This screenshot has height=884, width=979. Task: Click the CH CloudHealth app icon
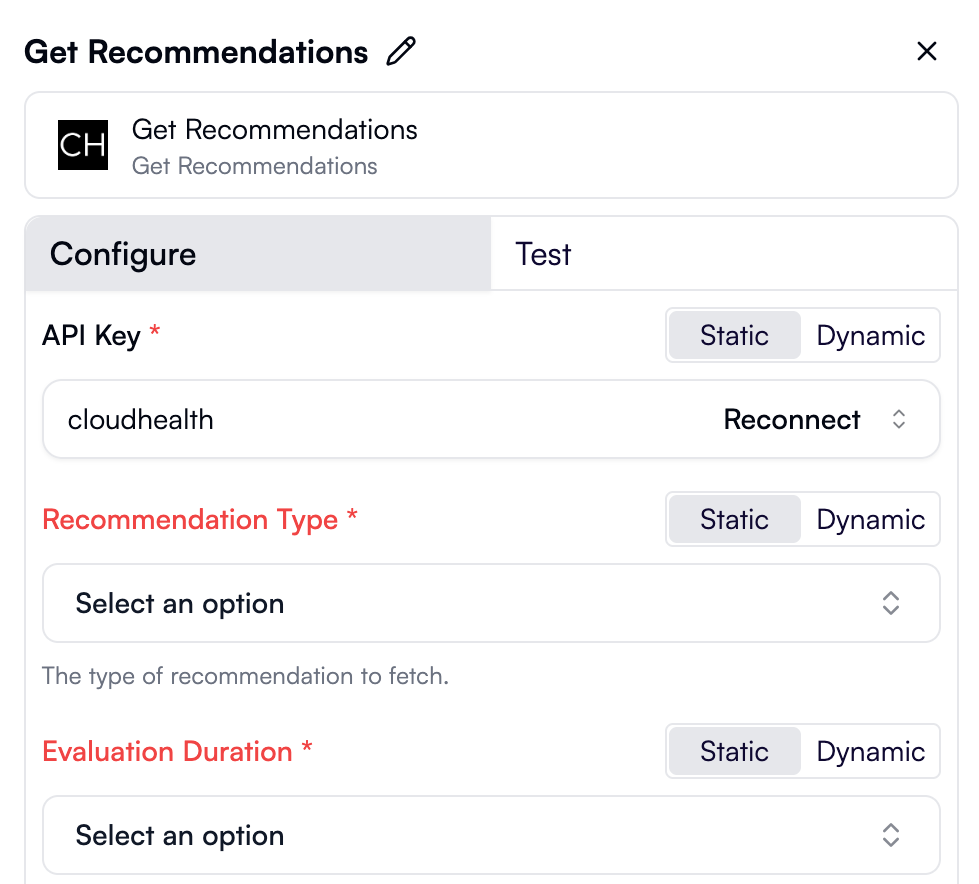[83, 145]
